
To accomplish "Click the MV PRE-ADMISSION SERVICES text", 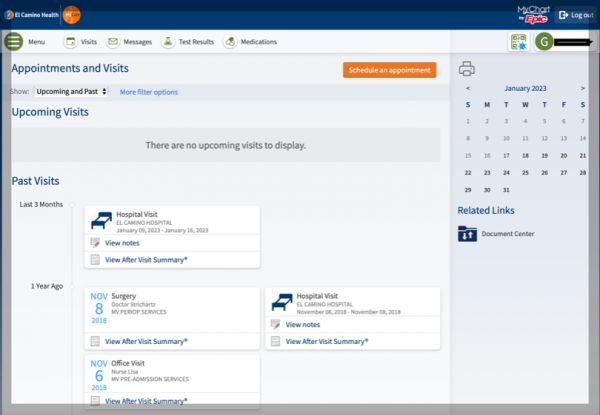I will (150, 379).
